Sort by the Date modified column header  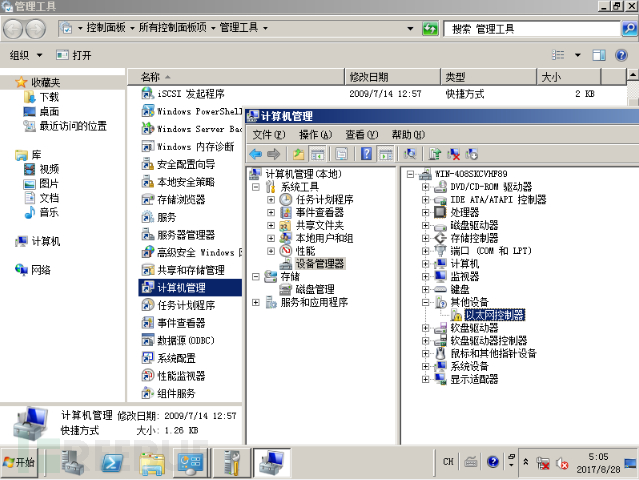392,77
